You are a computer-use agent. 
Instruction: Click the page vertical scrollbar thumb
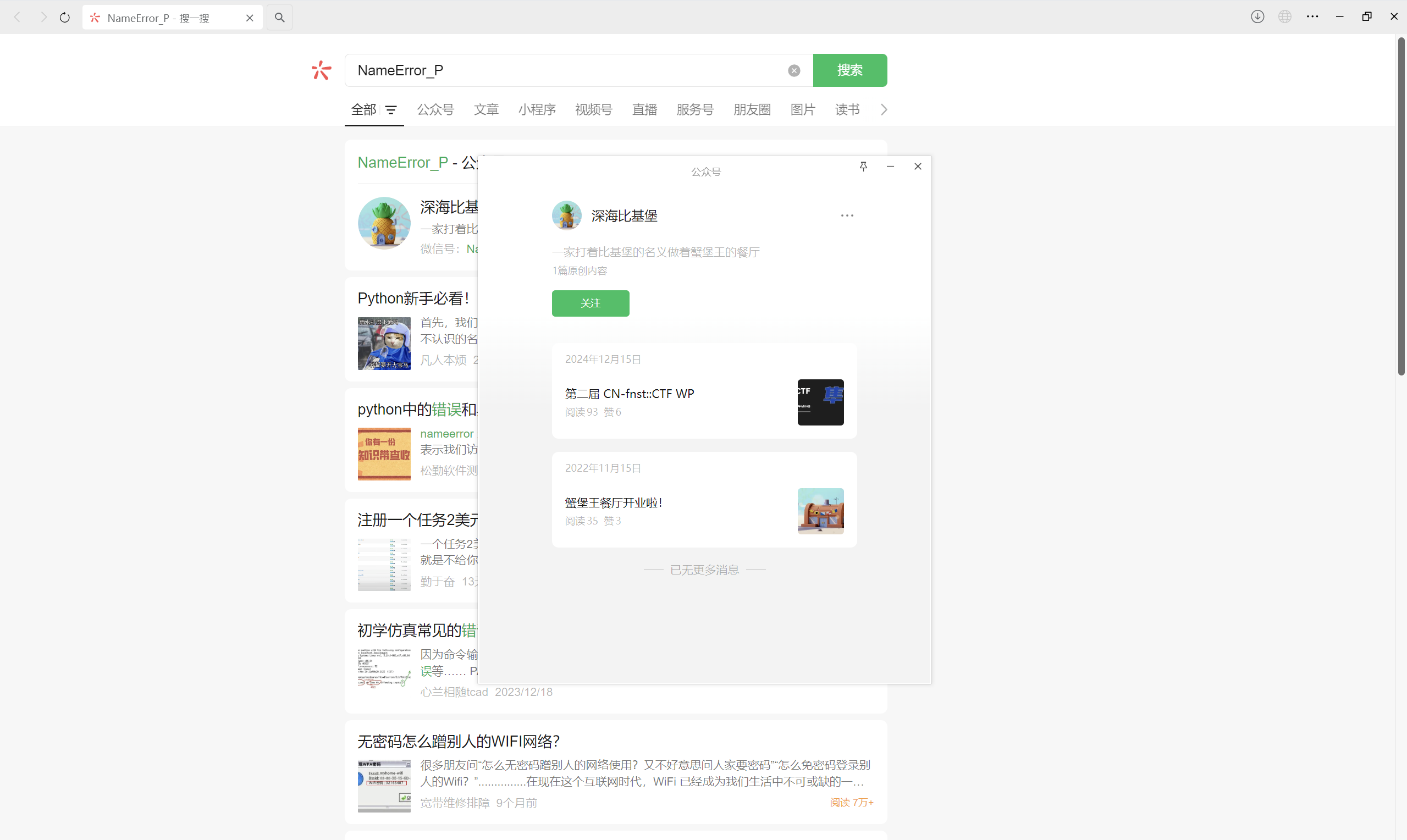(x=1401, y=206)
